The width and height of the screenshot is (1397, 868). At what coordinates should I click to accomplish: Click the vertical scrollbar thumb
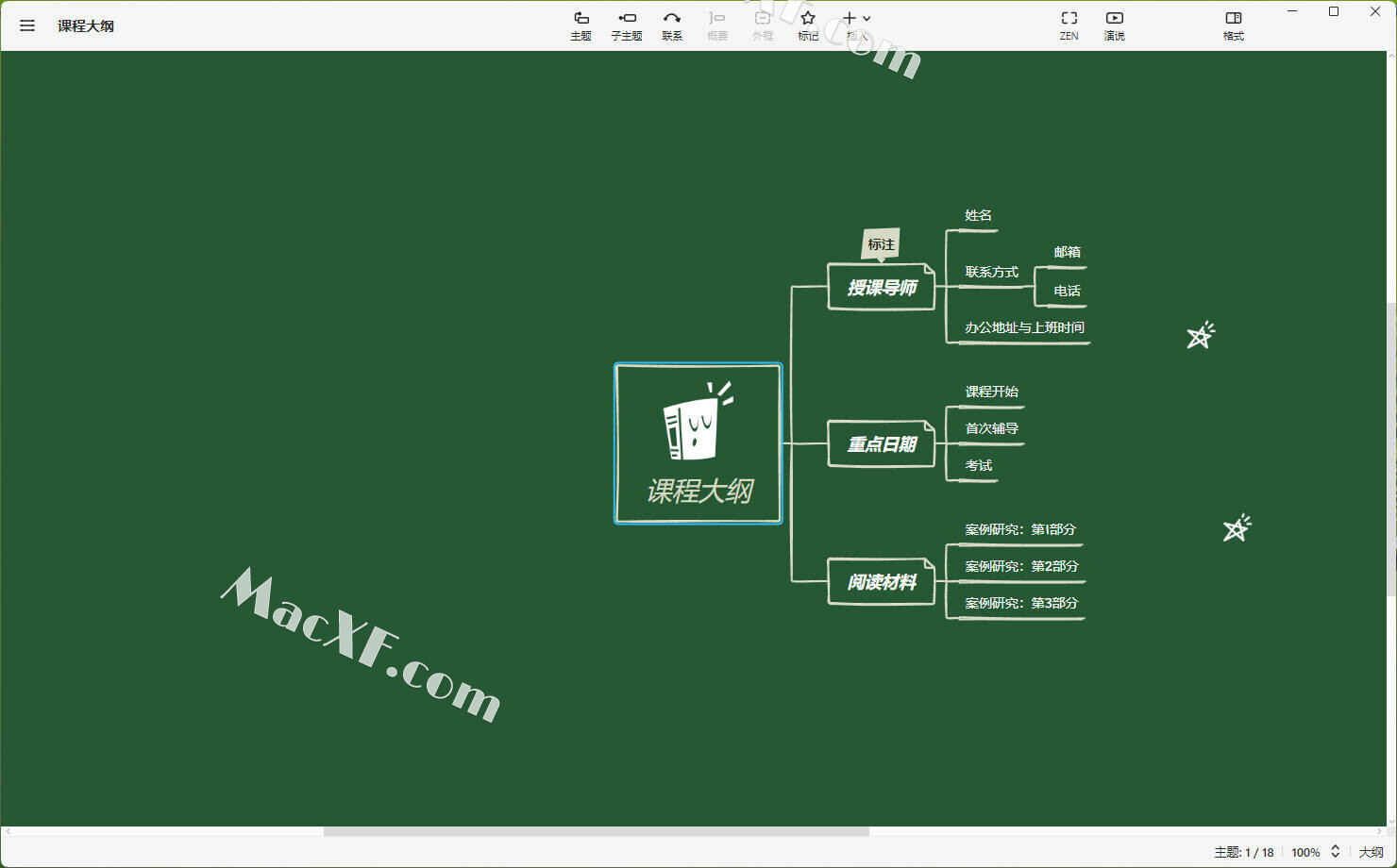click(1391, 449)
